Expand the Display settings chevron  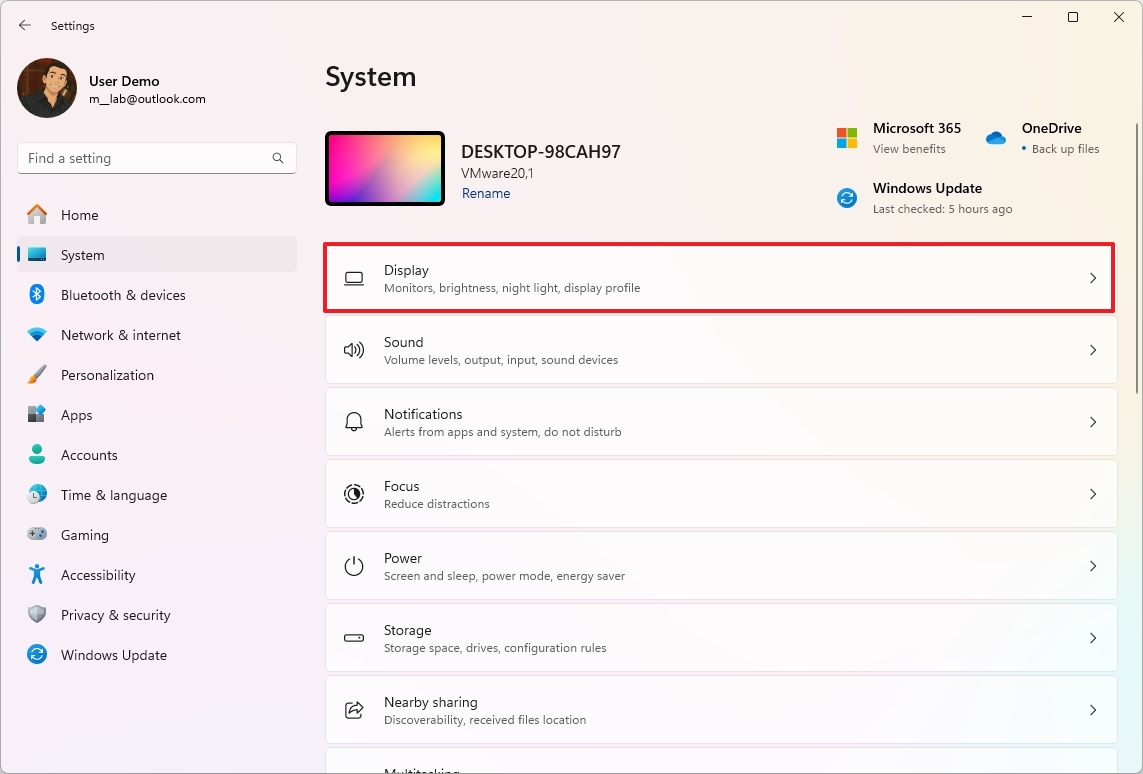[1092, 278]
